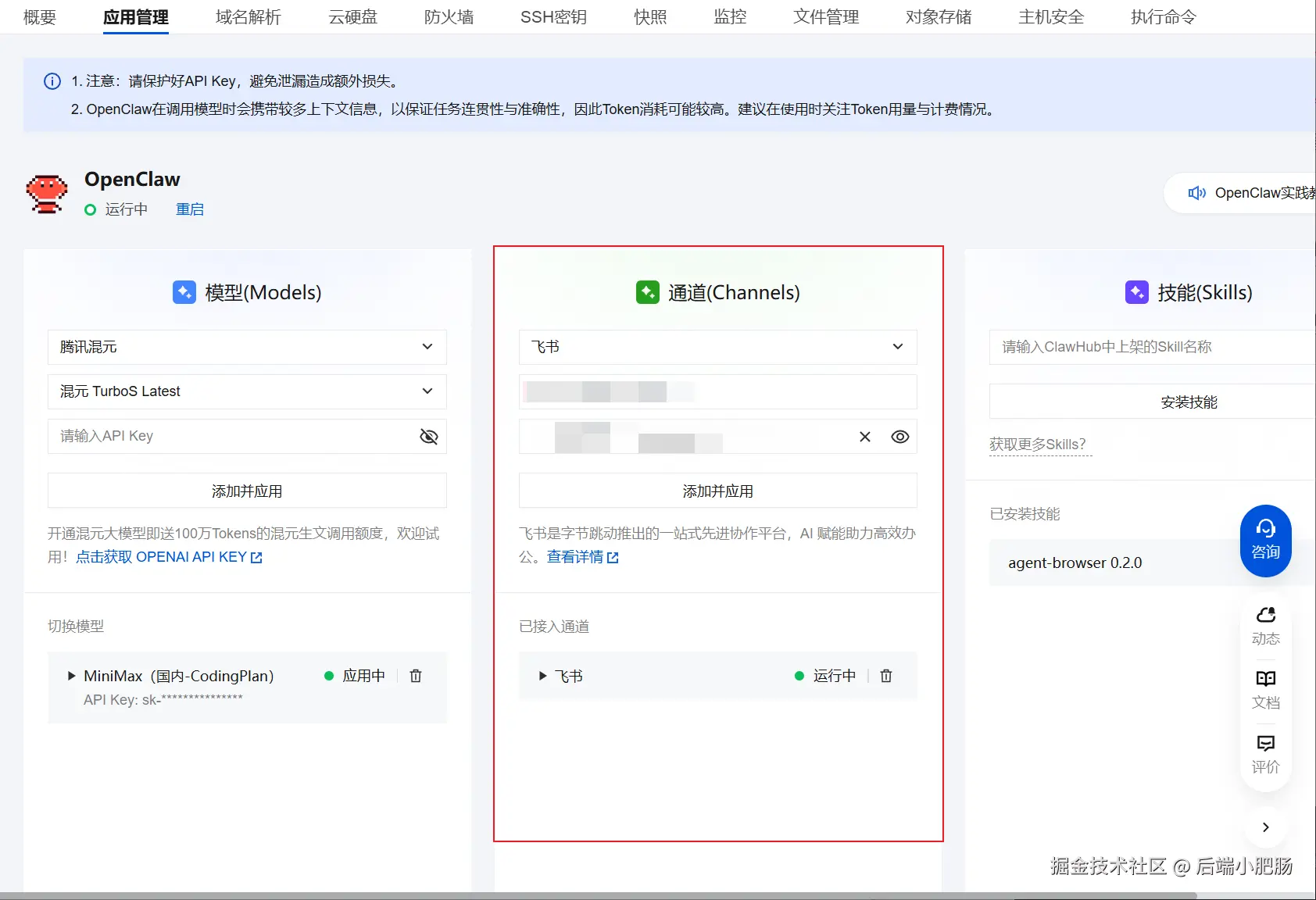Image resolution: width=1316 pixels, height=900 pixels.
Task: Click the 应用中 status of MiniMax
Action: pos(356,676)
